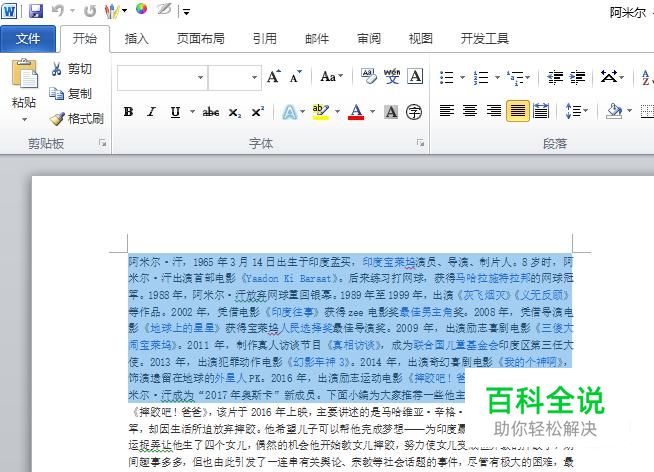This screenshot has height=472, width=654.
Task: Expand font color palette
Action: click(372, 112)
